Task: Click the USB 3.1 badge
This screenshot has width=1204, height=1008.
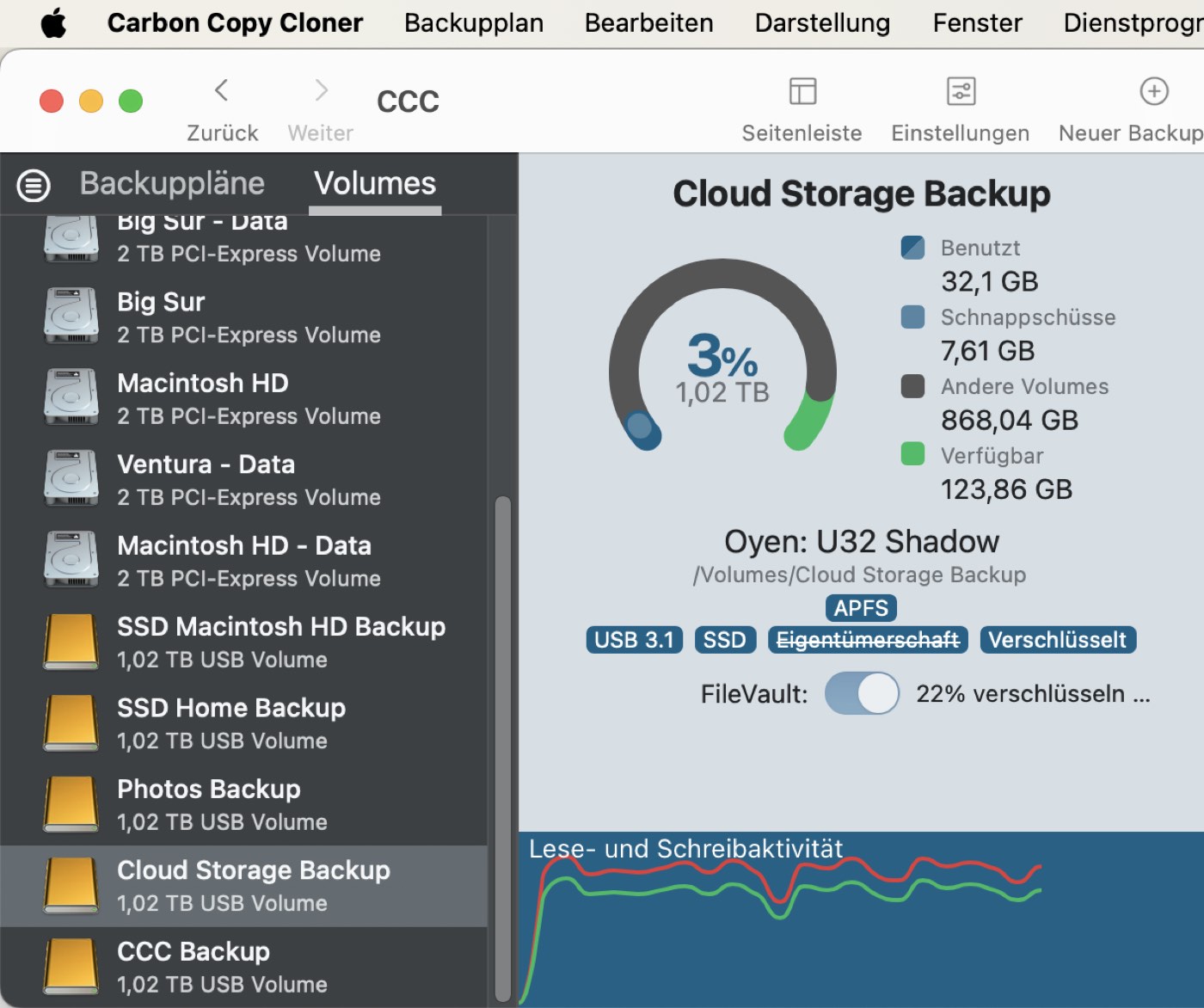Action: click(634, 640)
